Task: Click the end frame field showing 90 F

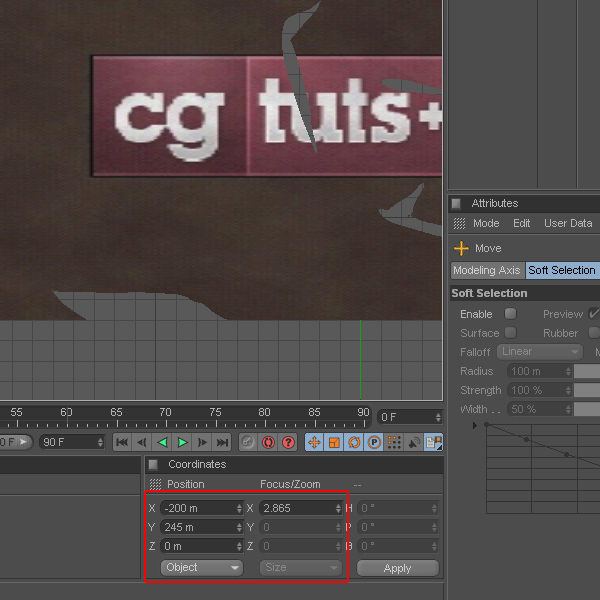Action: click(x=72, y=443)
